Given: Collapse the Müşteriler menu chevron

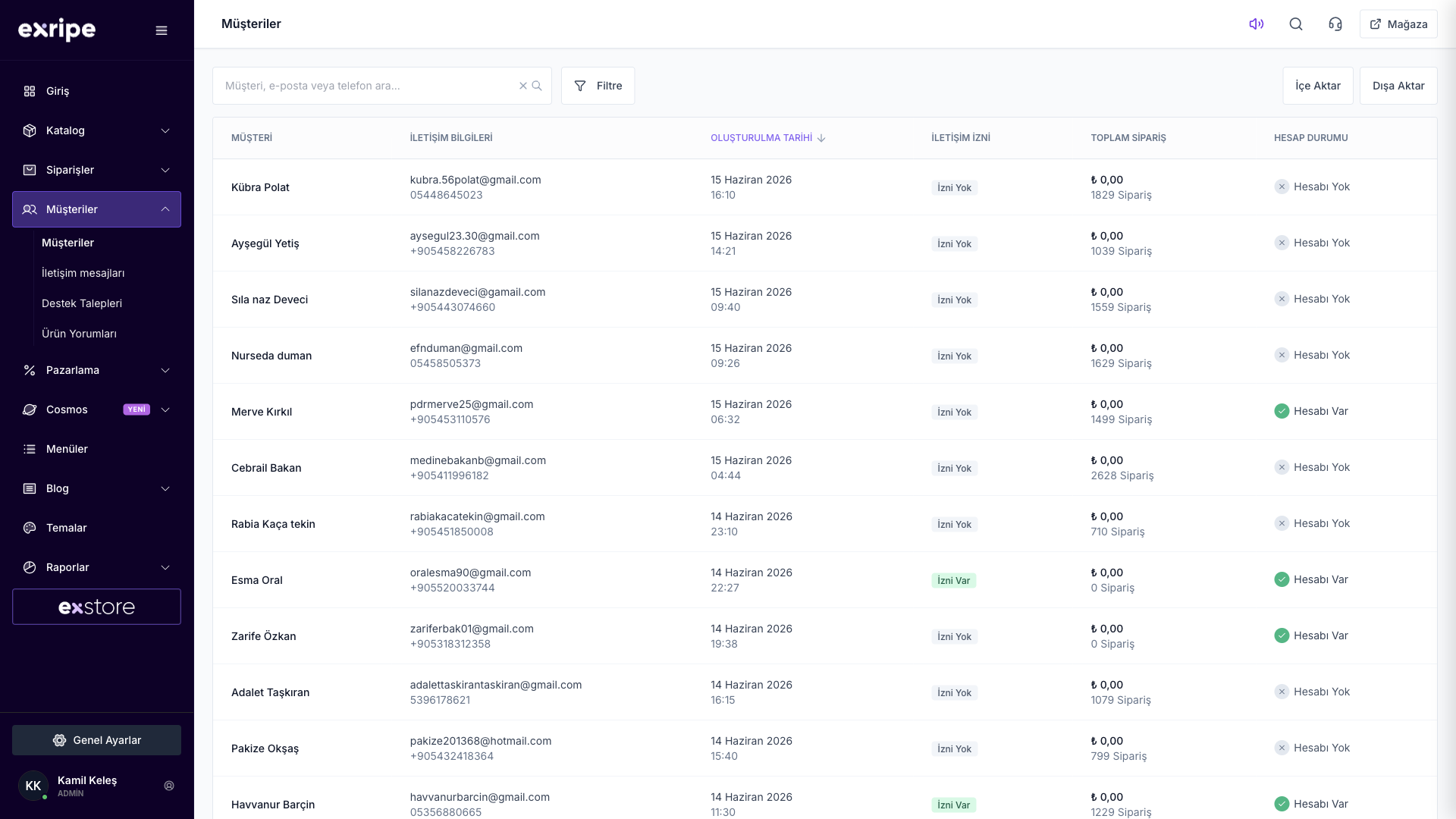Looking at the screenshot, I should 165,209.
